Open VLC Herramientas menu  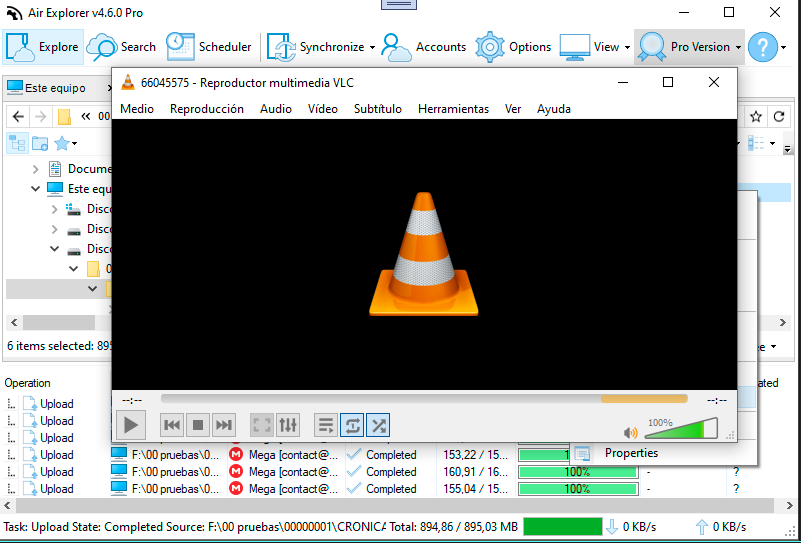(x=454, y=109)
